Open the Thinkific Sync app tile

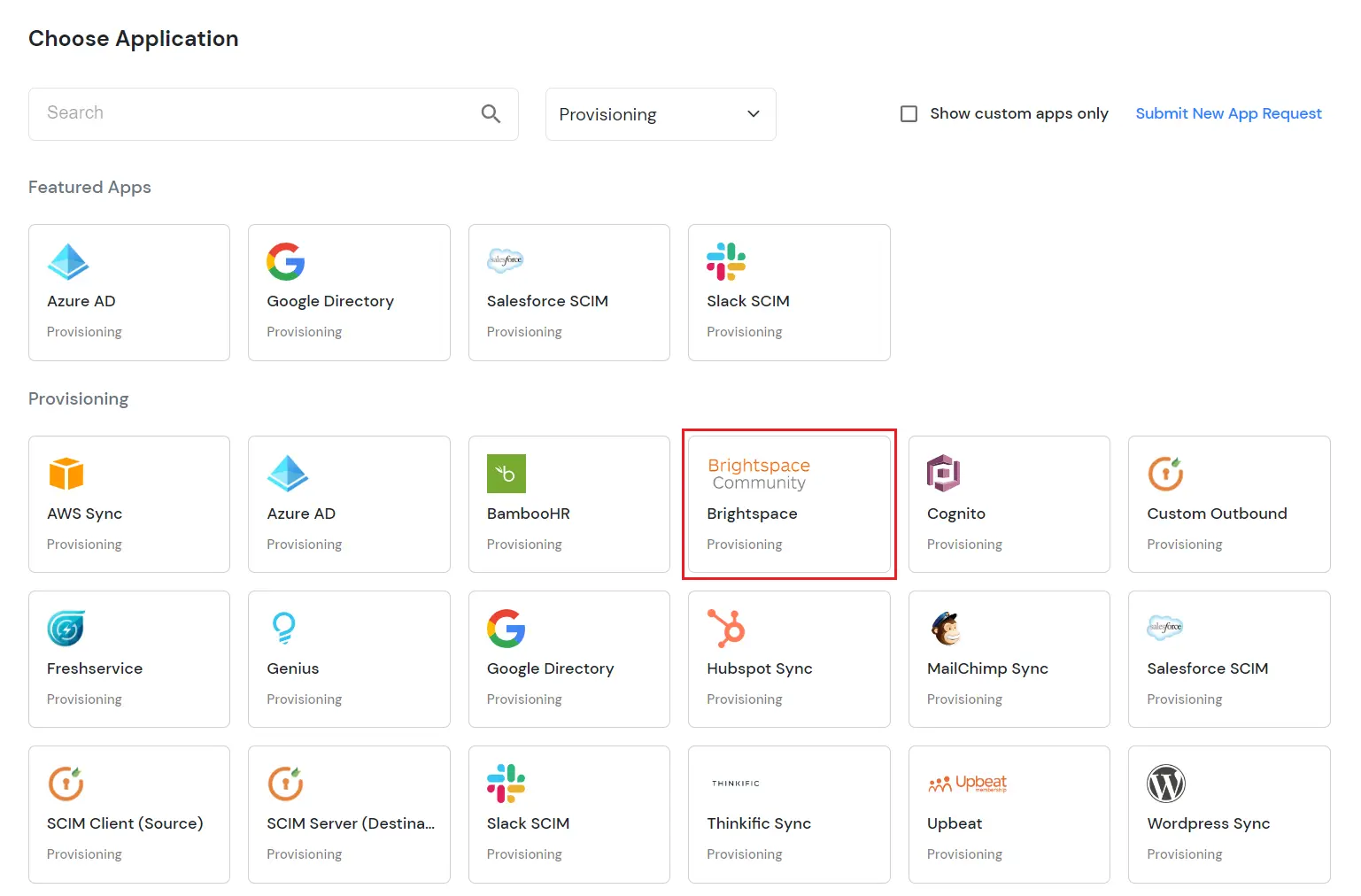(x=789, y=814)
